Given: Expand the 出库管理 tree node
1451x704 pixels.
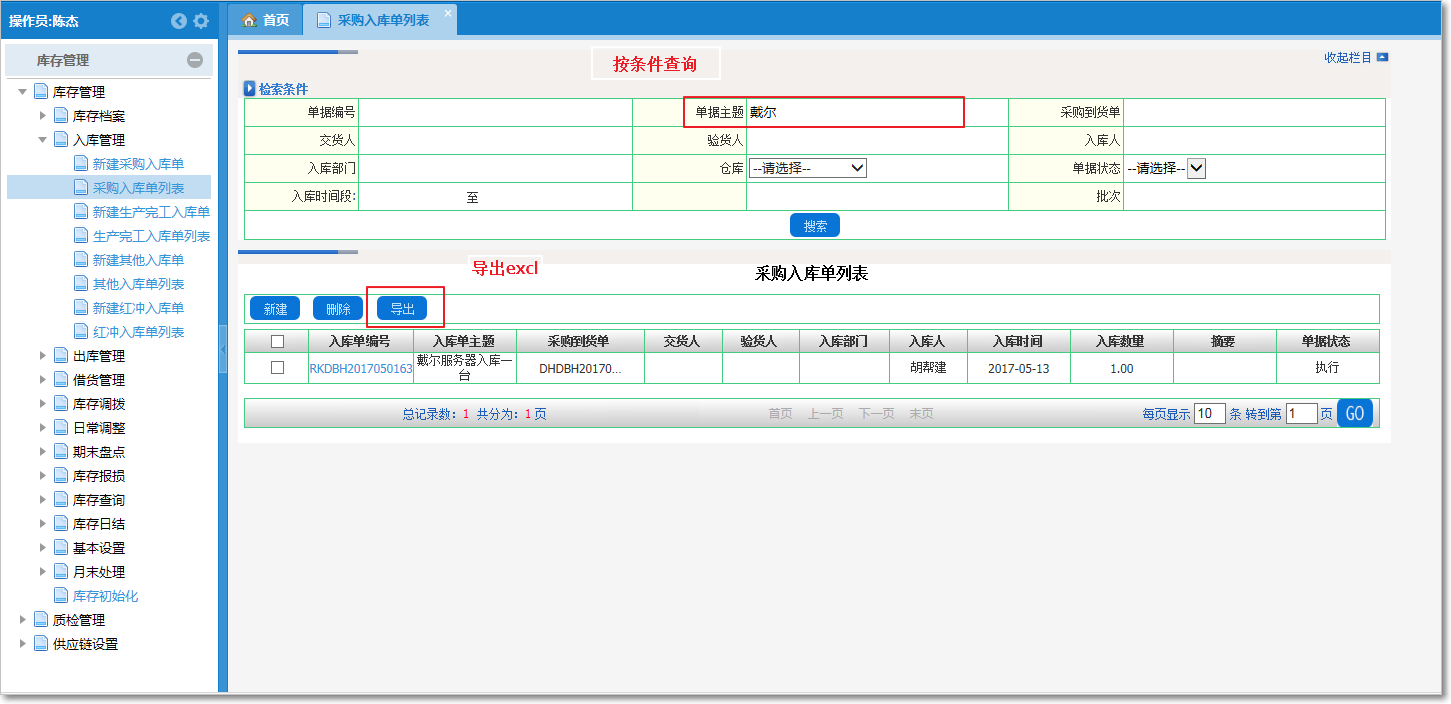Looking at the screenshot, I should (43, 356).
